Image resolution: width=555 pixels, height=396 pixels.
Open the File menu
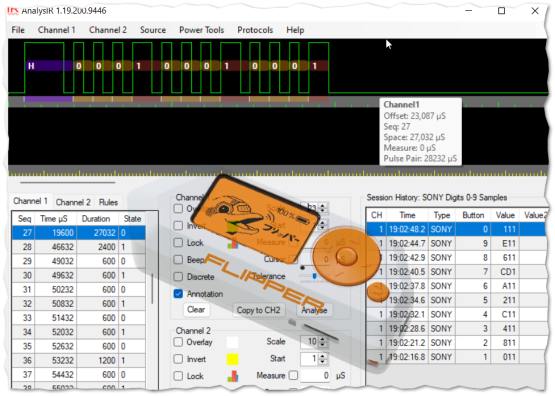[x=18, y=30]
